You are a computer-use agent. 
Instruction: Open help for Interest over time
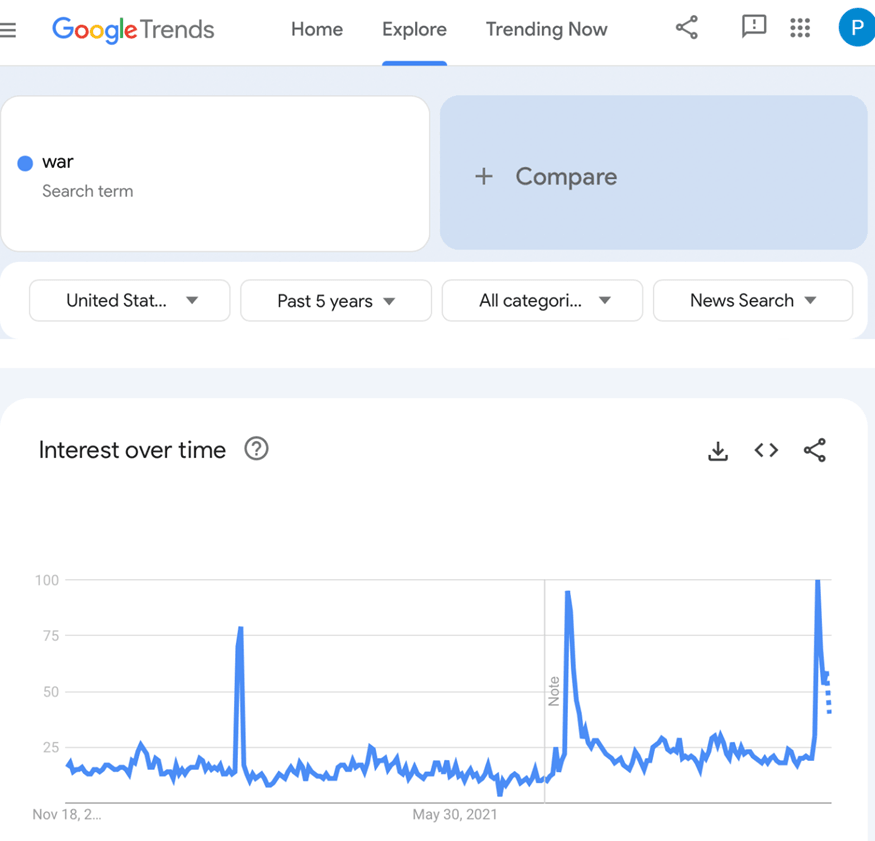(x=257, y=449)
